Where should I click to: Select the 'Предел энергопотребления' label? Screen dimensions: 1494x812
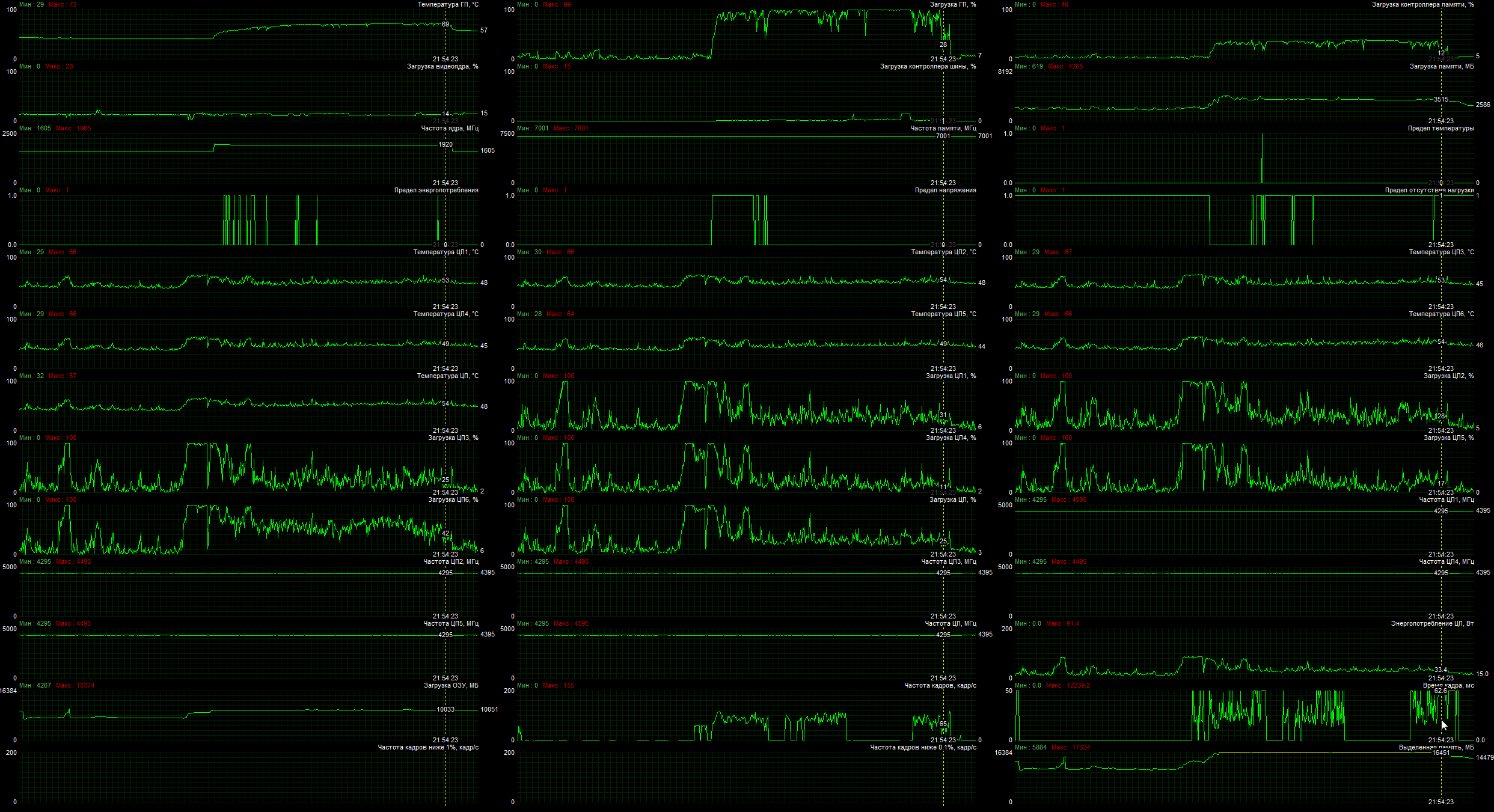click(x=436, y=190)
